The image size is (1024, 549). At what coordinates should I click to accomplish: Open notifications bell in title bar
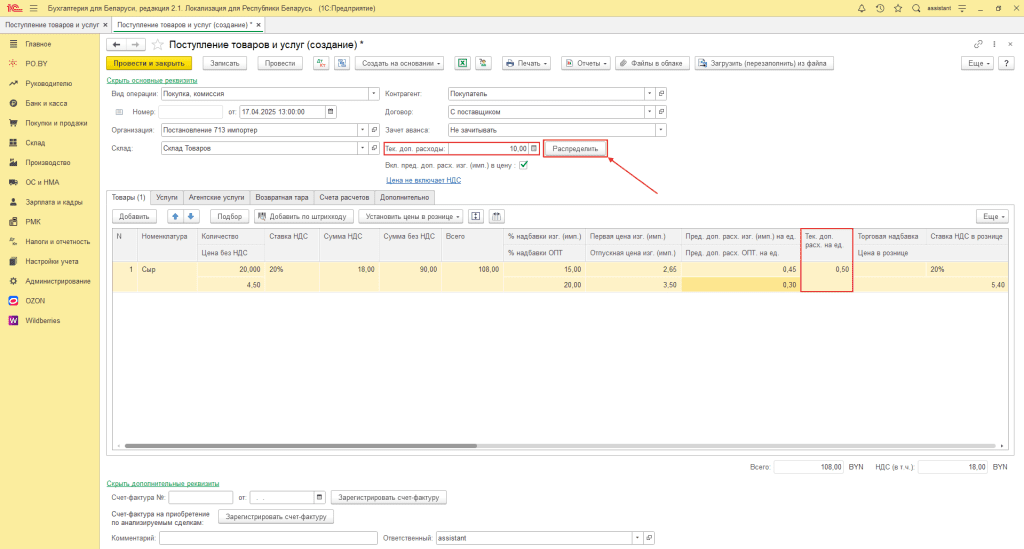(x=861, y=8)
